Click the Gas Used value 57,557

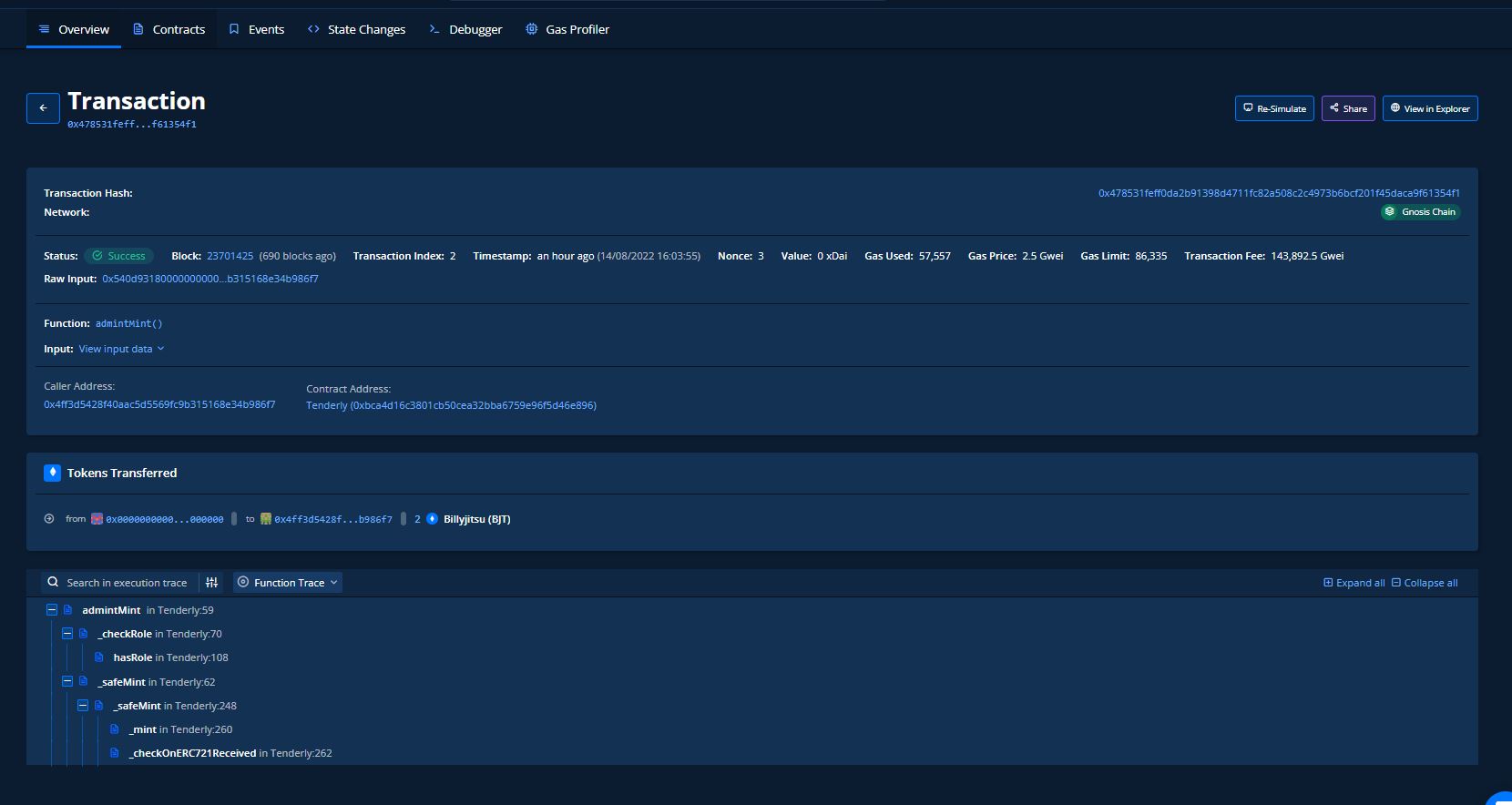point(935,256)
